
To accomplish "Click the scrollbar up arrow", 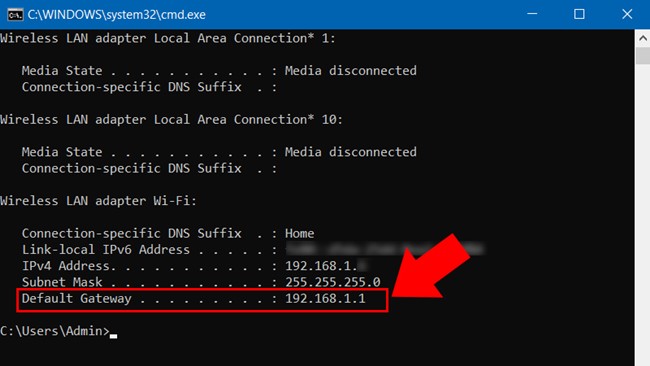I will point(643,39).
